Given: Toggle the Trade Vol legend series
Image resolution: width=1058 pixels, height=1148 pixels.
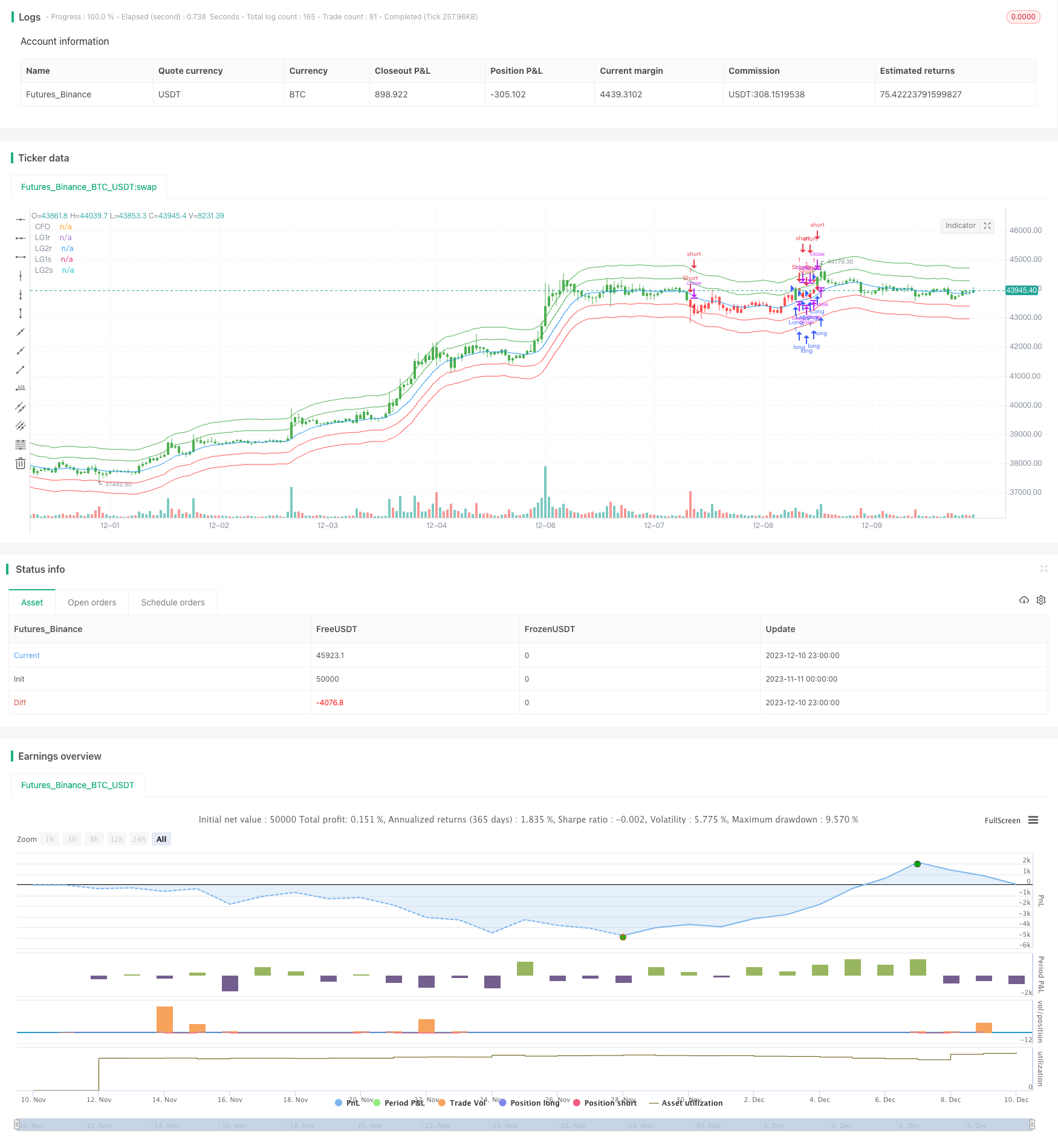Looking at the screenshot, I should point(462,1103).
